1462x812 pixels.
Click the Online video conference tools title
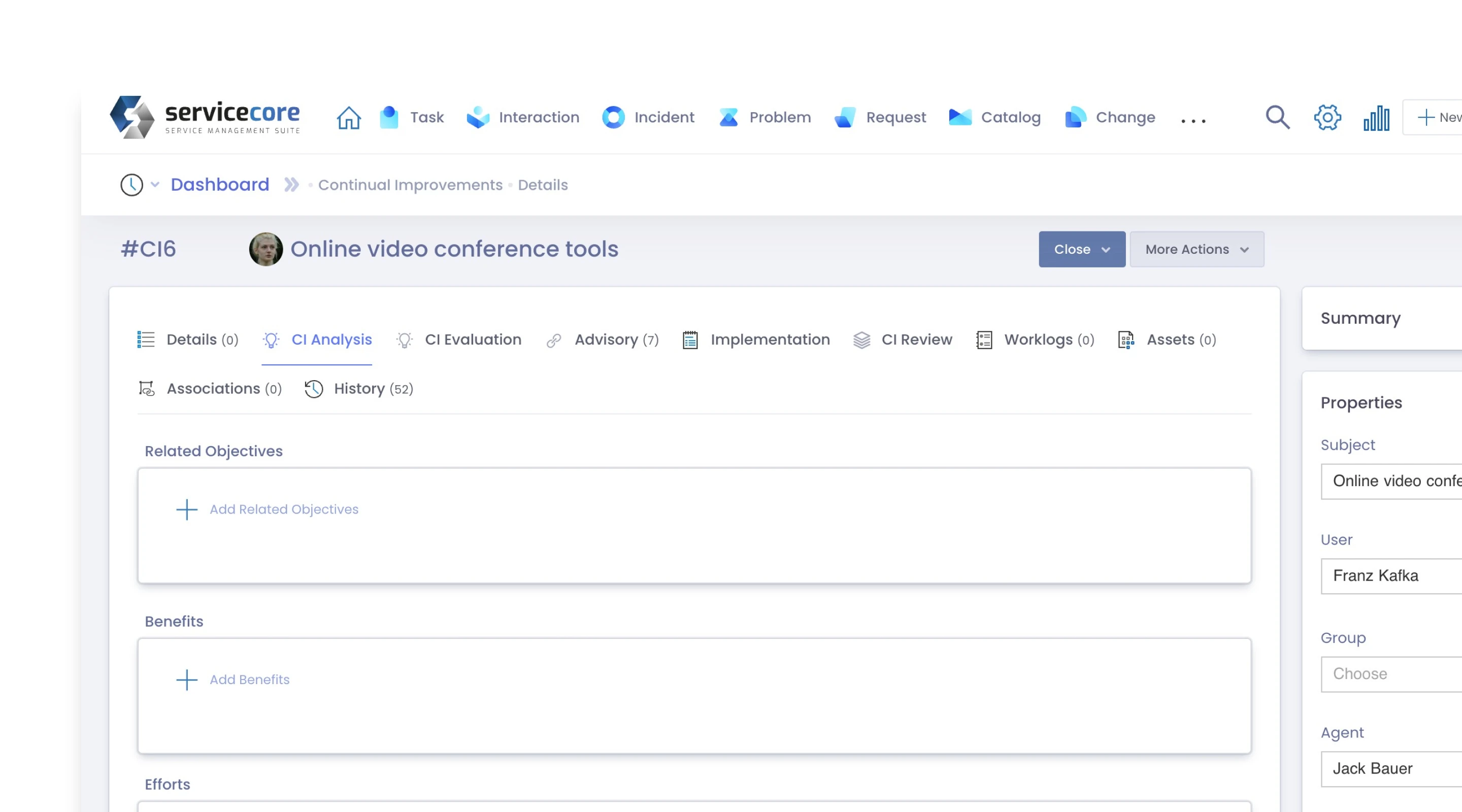tap(455, 249)
